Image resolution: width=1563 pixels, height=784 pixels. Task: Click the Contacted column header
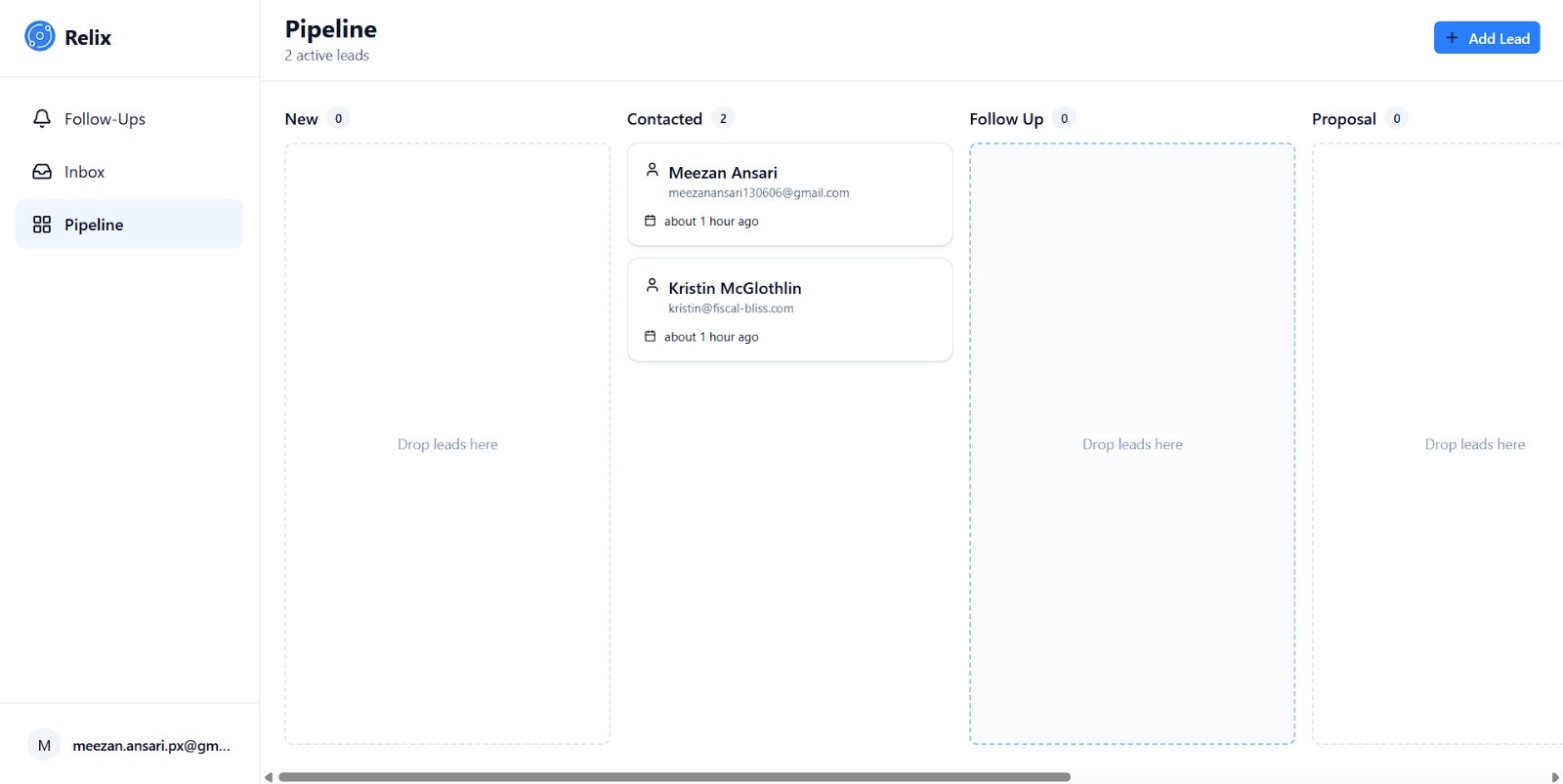pyautogui.click(x=664, y=119)
